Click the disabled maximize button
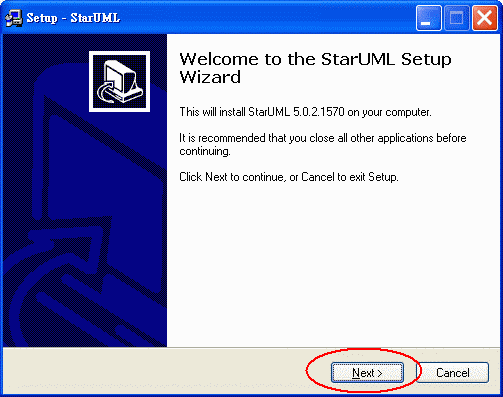 point(457,18)
